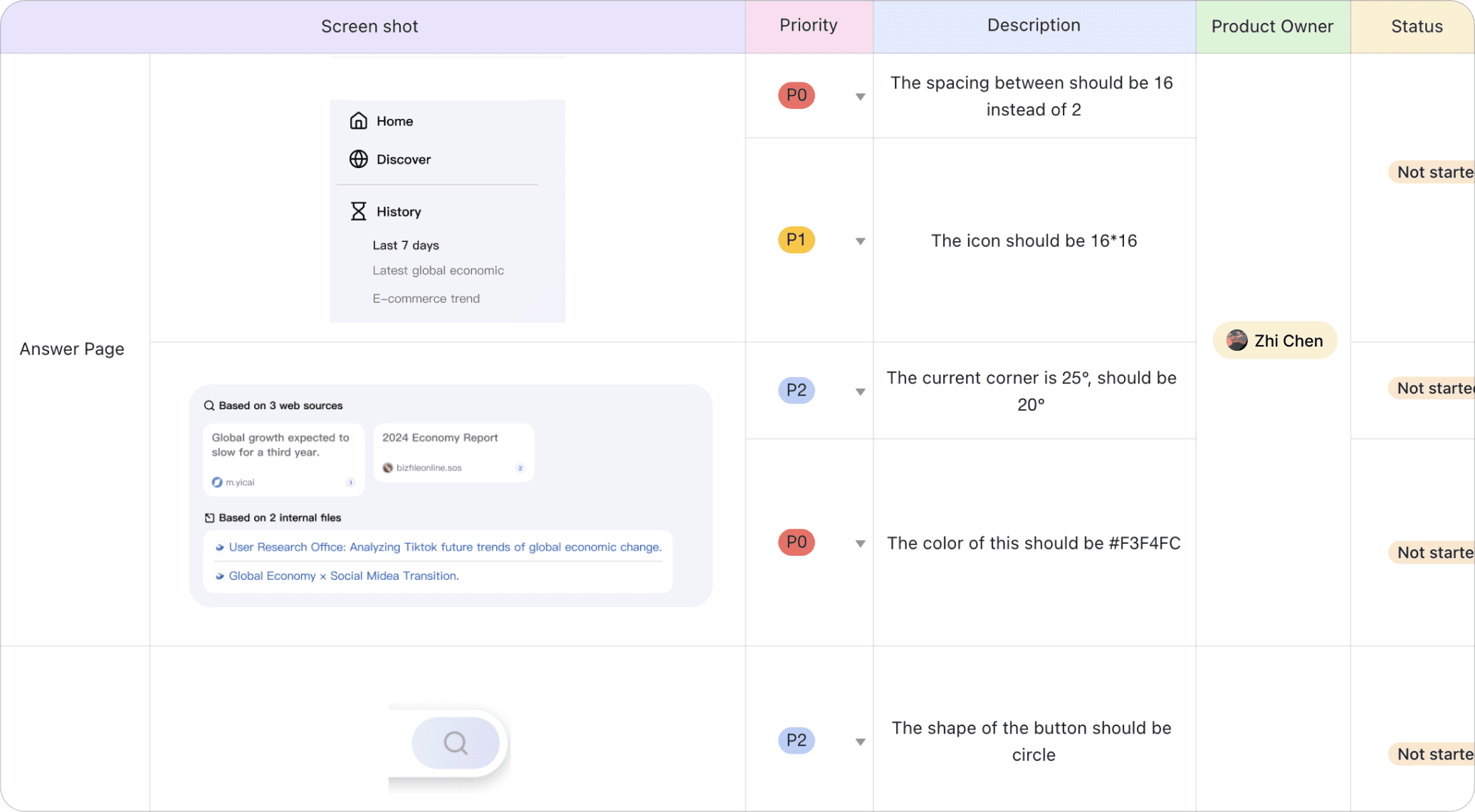Screen dimensions: 1475x812
Task: Open dropdown arrow for corner radius row
Action: pyautogui.click(x=860, y=391)
